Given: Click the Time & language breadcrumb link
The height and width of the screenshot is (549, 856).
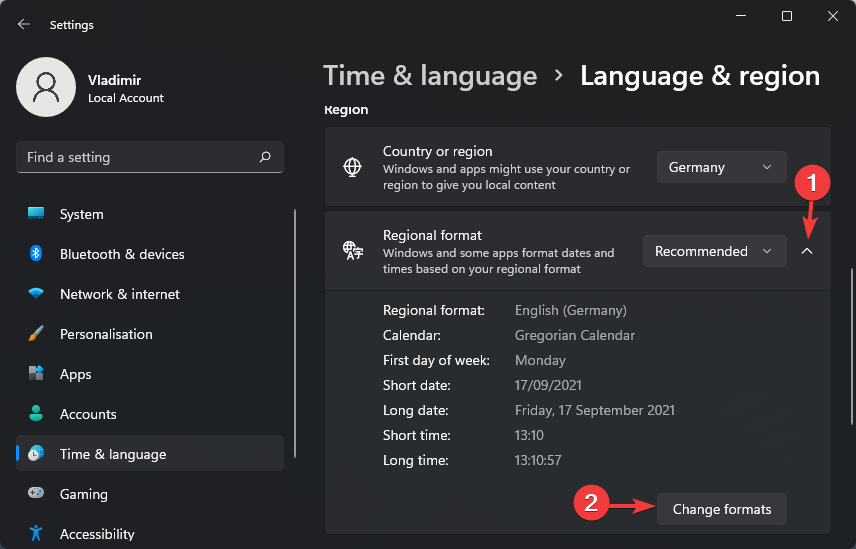Looking at the screenshot, I should (430, 76).
